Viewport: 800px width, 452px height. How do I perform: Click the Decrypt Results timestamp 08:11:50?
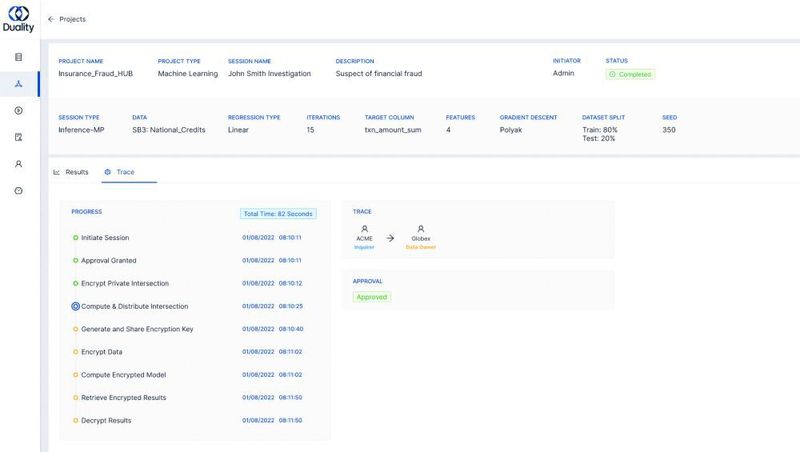pos(290,421)
